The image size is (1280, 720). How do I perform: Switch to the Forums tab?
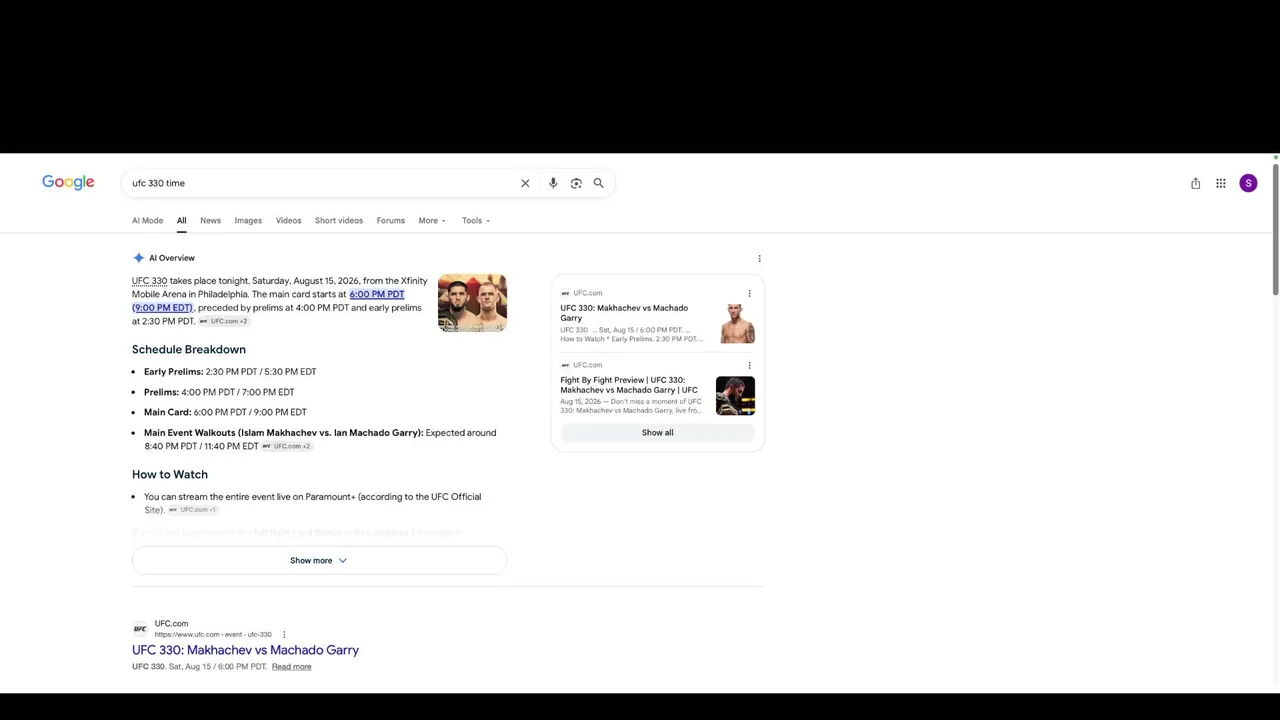(390, 220)
